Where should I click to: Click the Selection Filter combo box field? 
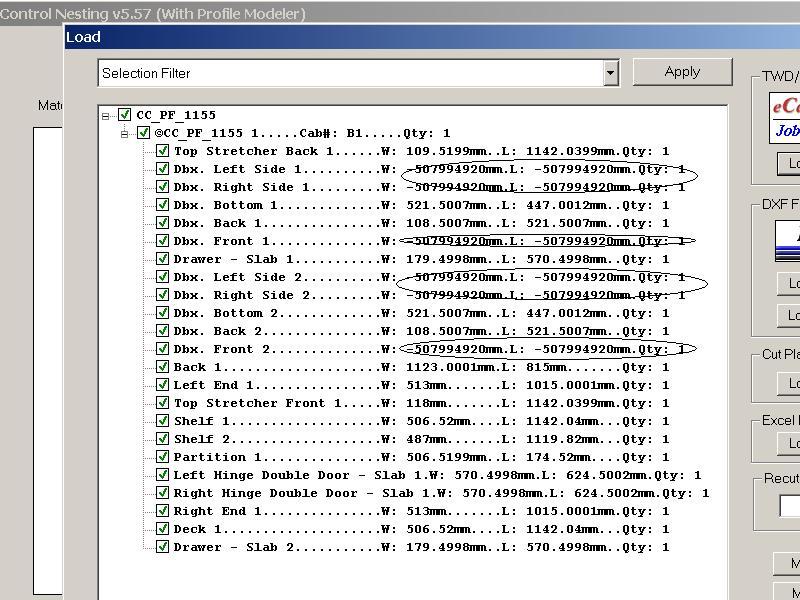359,73
